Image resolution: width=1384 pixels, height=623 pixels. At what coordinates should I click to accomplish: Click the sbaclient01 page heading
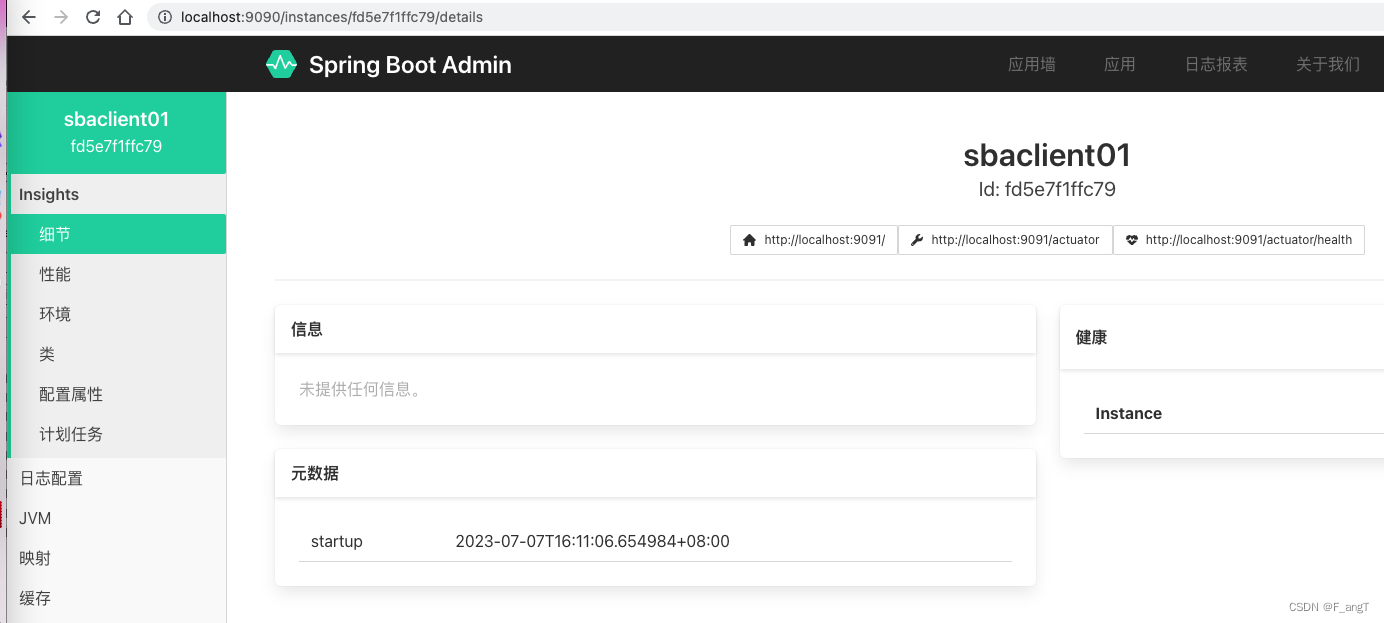1047,155
